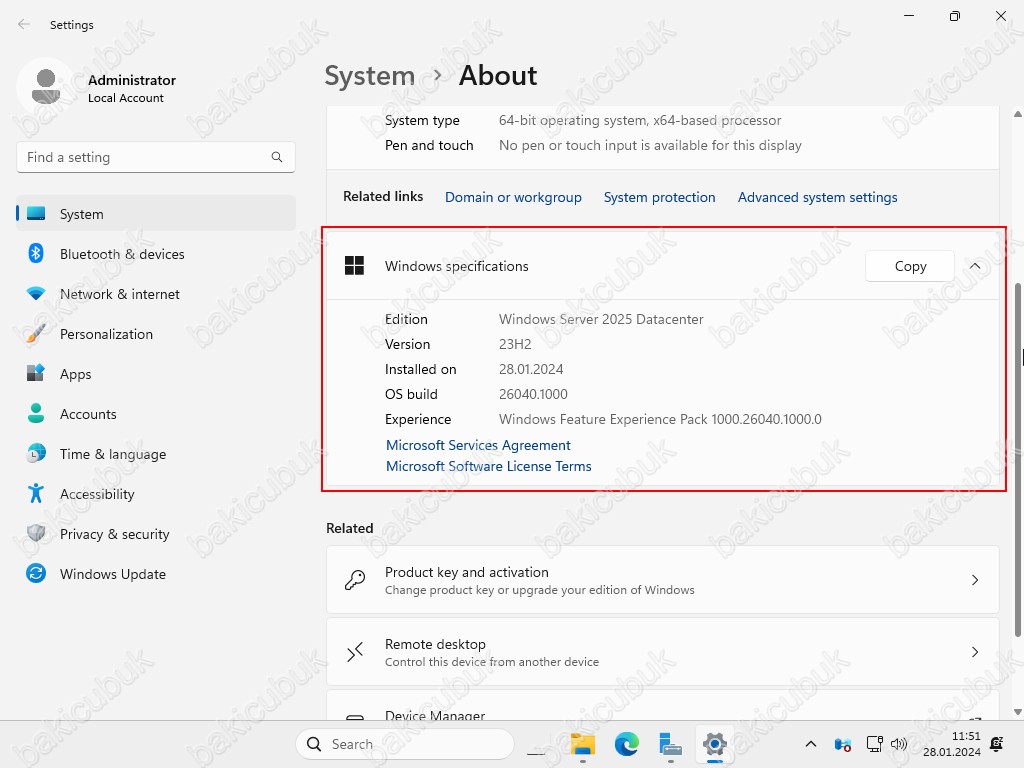Click the Settings gear on the taskbar

714,744
